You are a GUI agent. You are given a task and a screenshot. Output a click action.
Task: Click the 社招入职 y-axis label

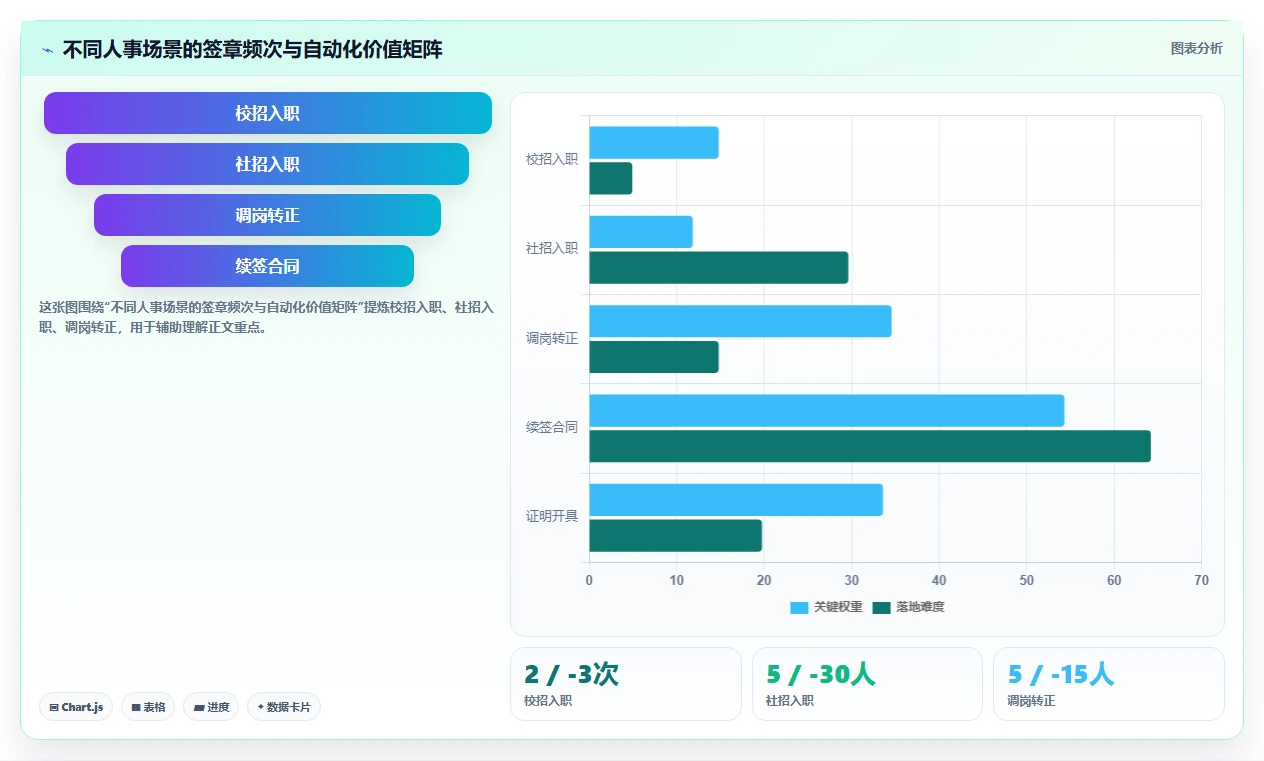coord(552,248)
